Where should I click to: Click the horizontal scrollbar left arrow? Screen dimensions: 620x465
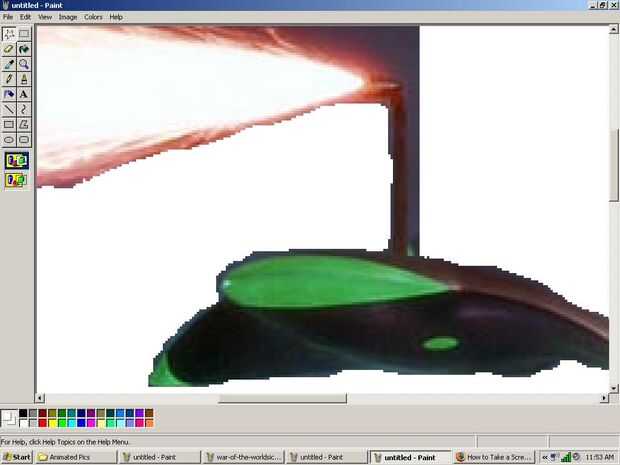click(x=40, y=398)
